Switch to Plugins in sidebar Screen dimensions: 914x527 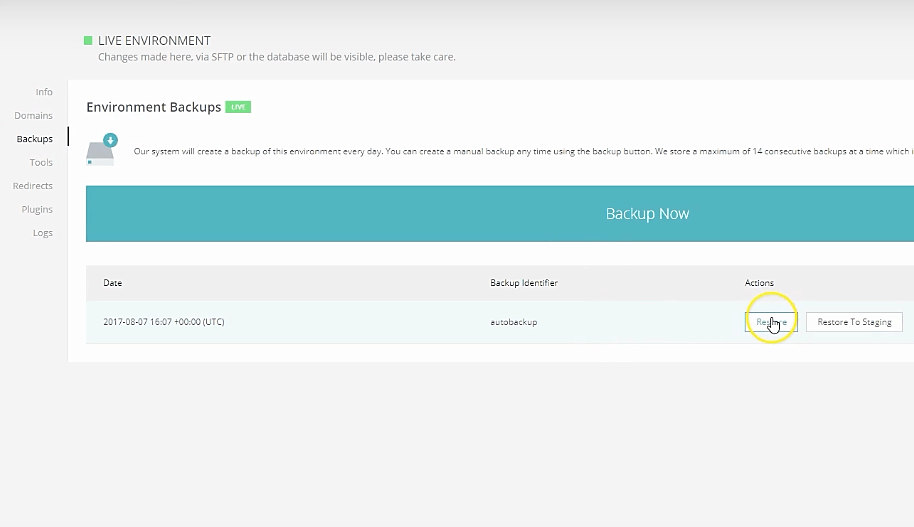(37, 209)
